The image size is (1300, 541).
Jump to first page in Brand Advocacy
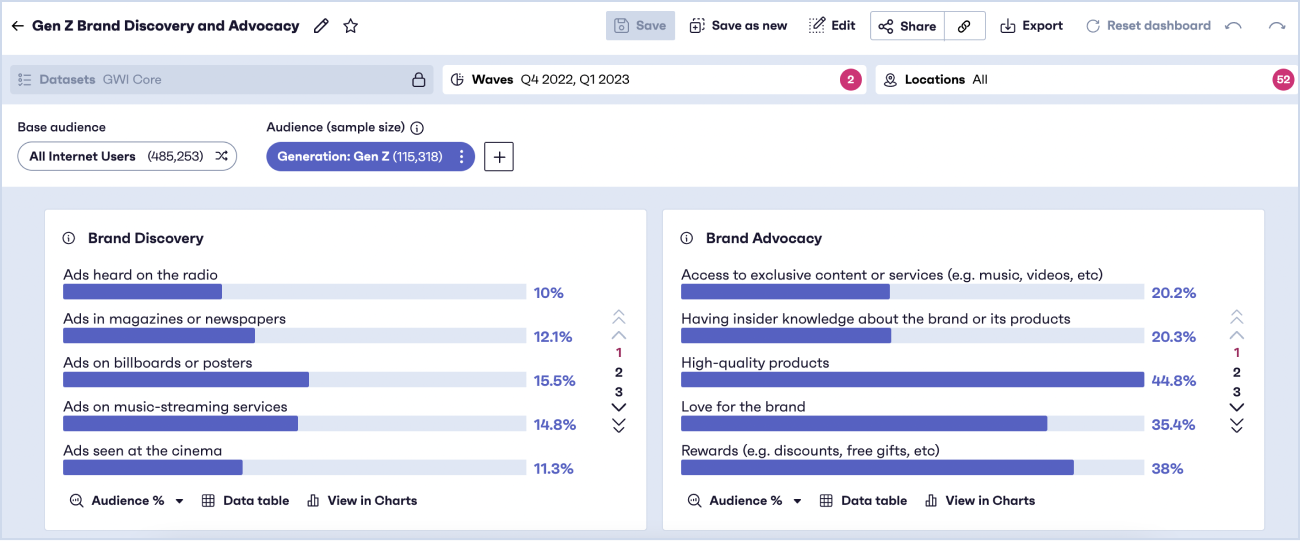(1237, 317)
